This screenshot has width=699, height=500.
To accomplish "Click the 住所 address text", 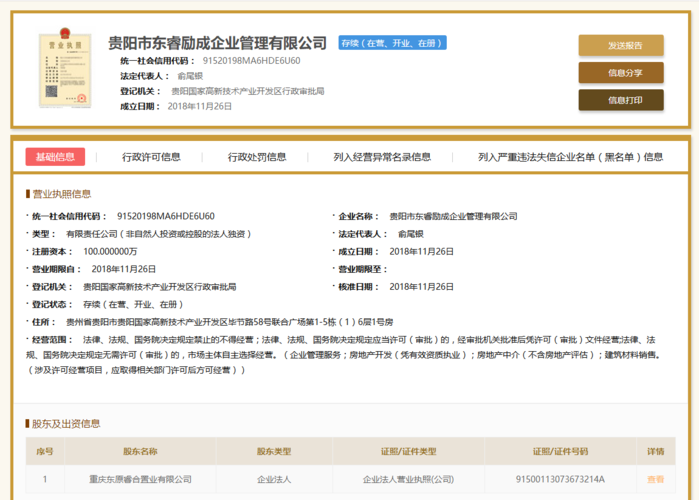I will click(230, 322).
